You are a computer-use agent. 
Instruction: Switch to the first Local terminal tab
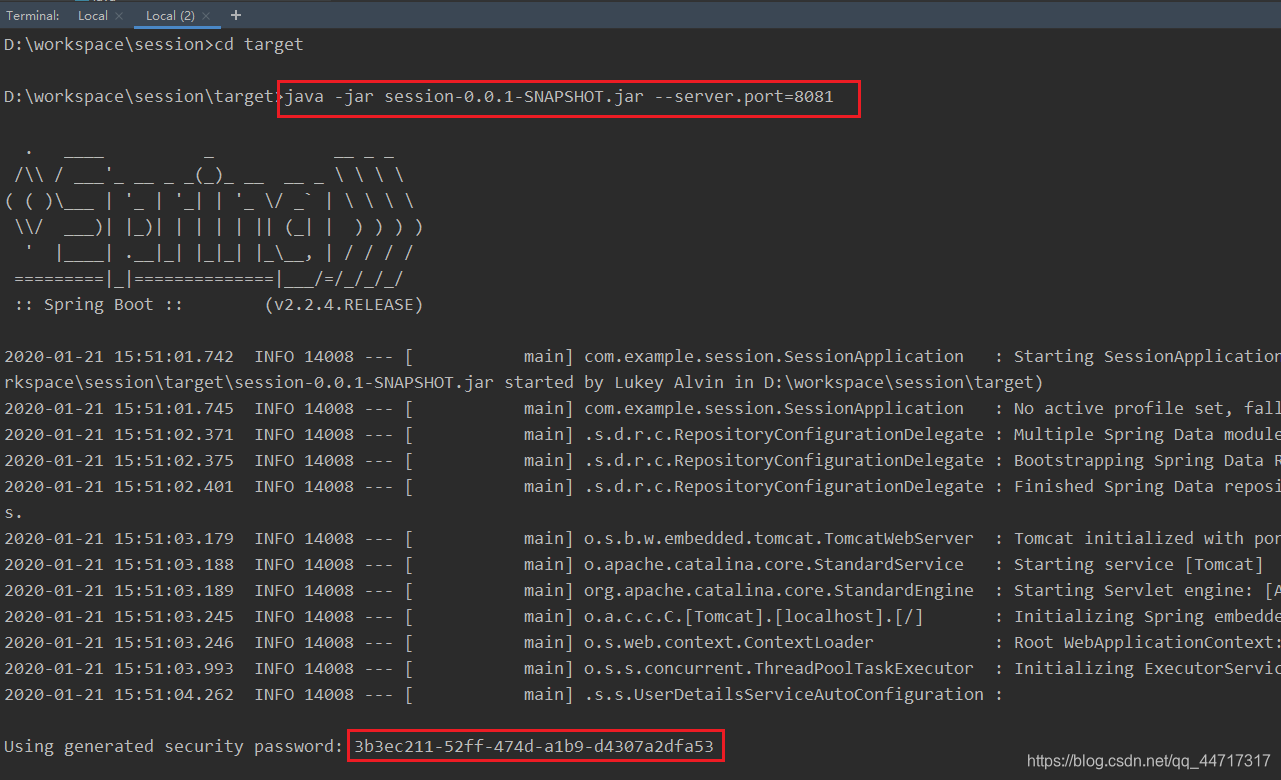point(92,15)
